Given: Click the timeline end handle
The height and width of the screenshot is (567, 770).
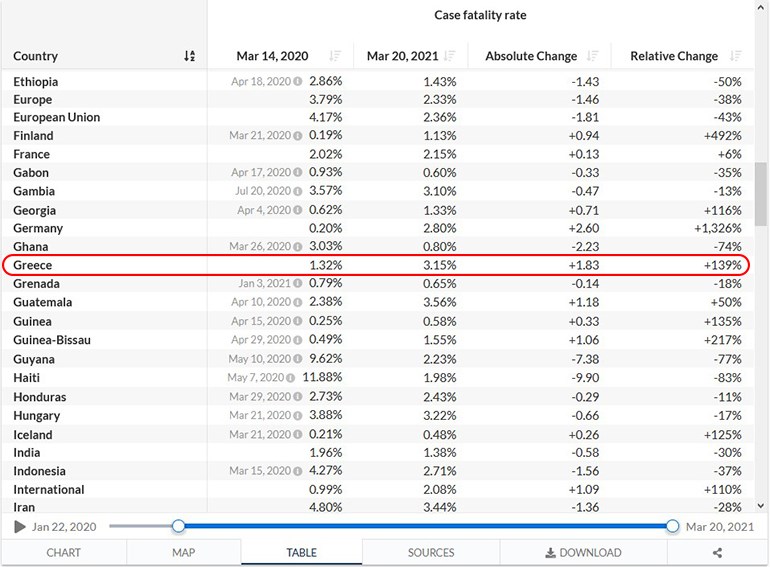Looking at the screenshot, I should pyautogui.click(x=673, y=526).
